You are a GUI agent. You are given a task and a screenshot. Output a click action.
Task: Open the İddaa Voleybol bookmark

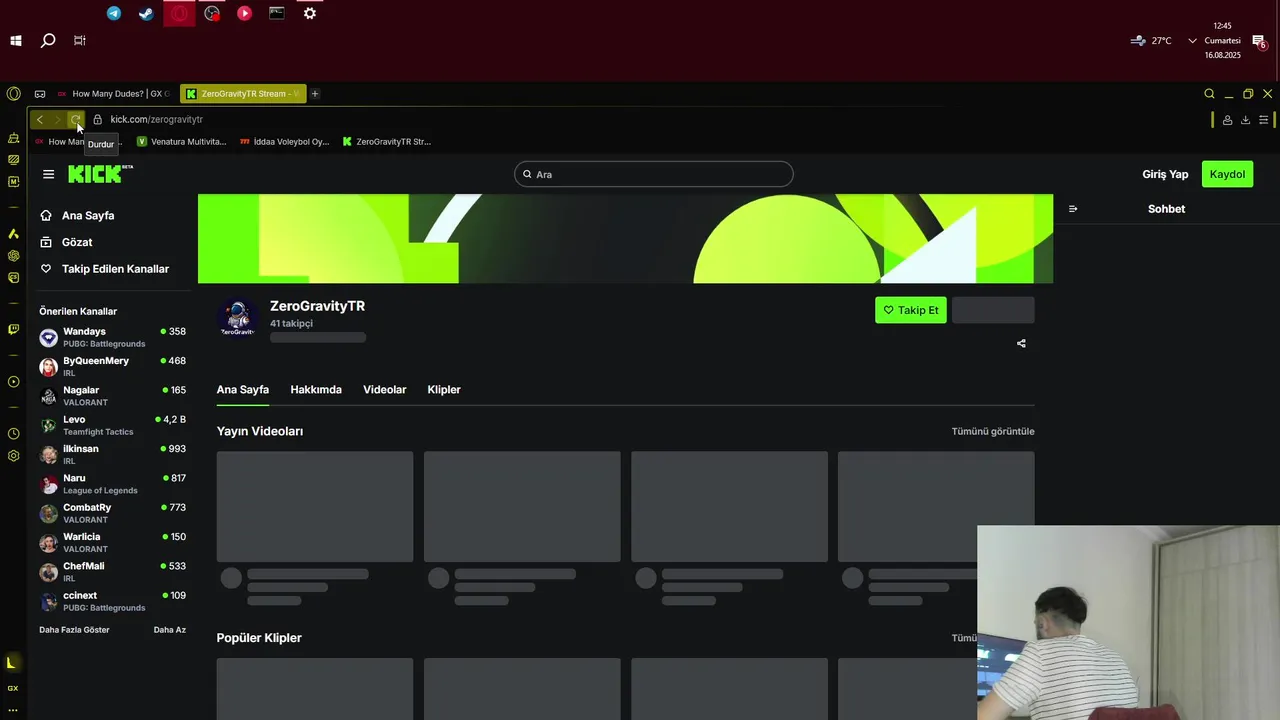(285, 142)
